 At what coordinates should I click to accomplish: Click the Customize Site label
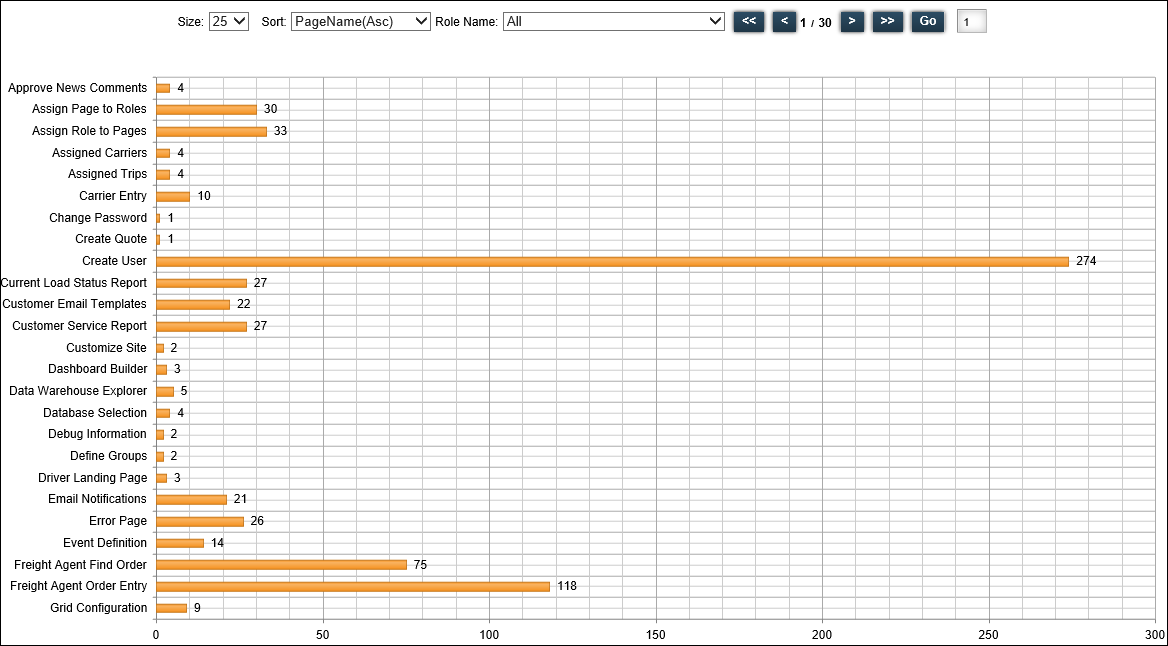(x=107, y=348)
